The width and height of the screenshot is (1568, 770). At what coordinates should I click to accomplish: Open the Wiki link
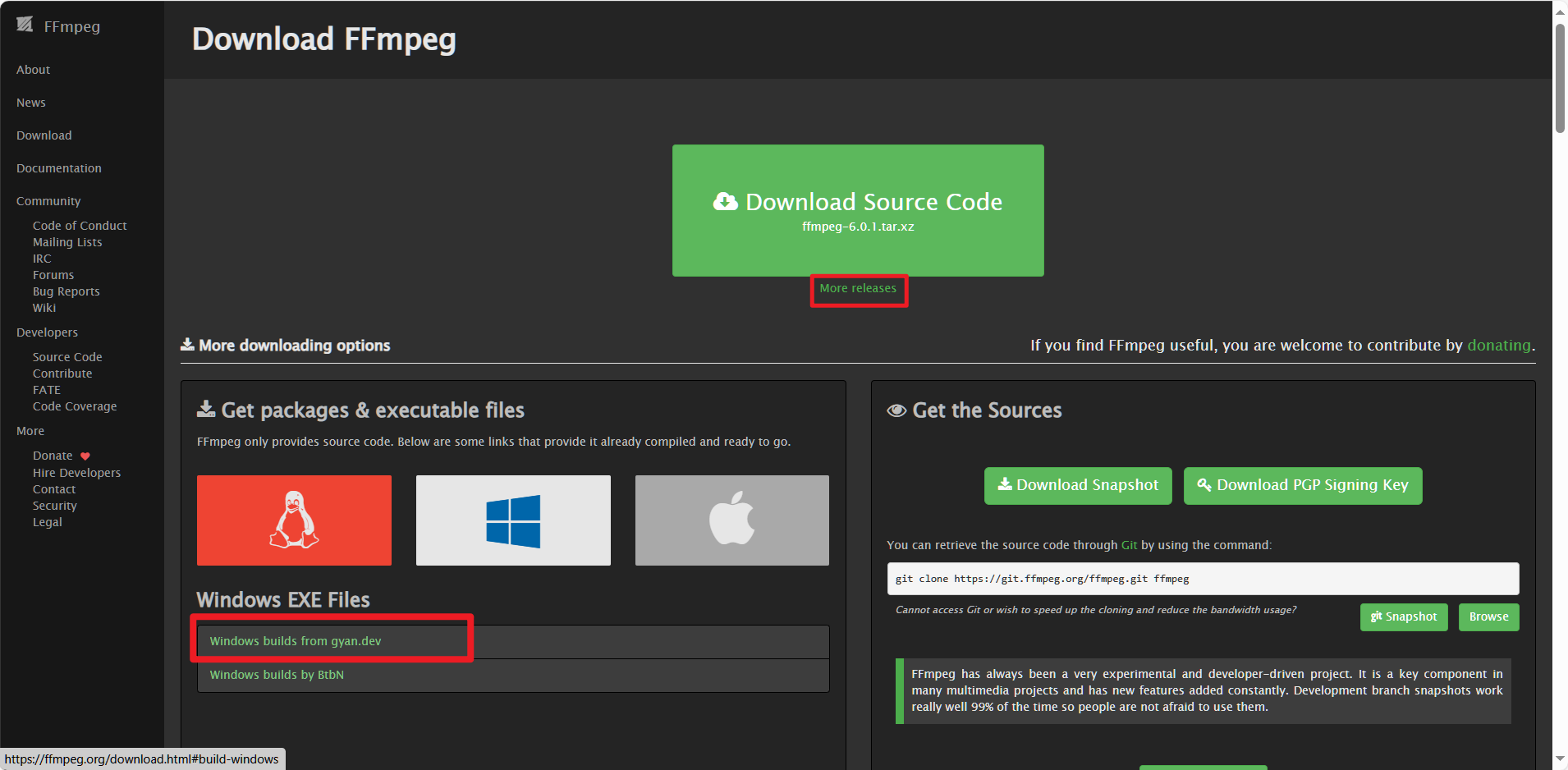click(x=44, y=308)
